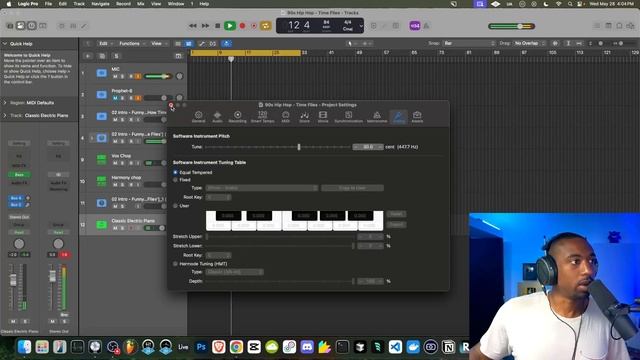Mute the Prophet-6 track

click(115, 98)
